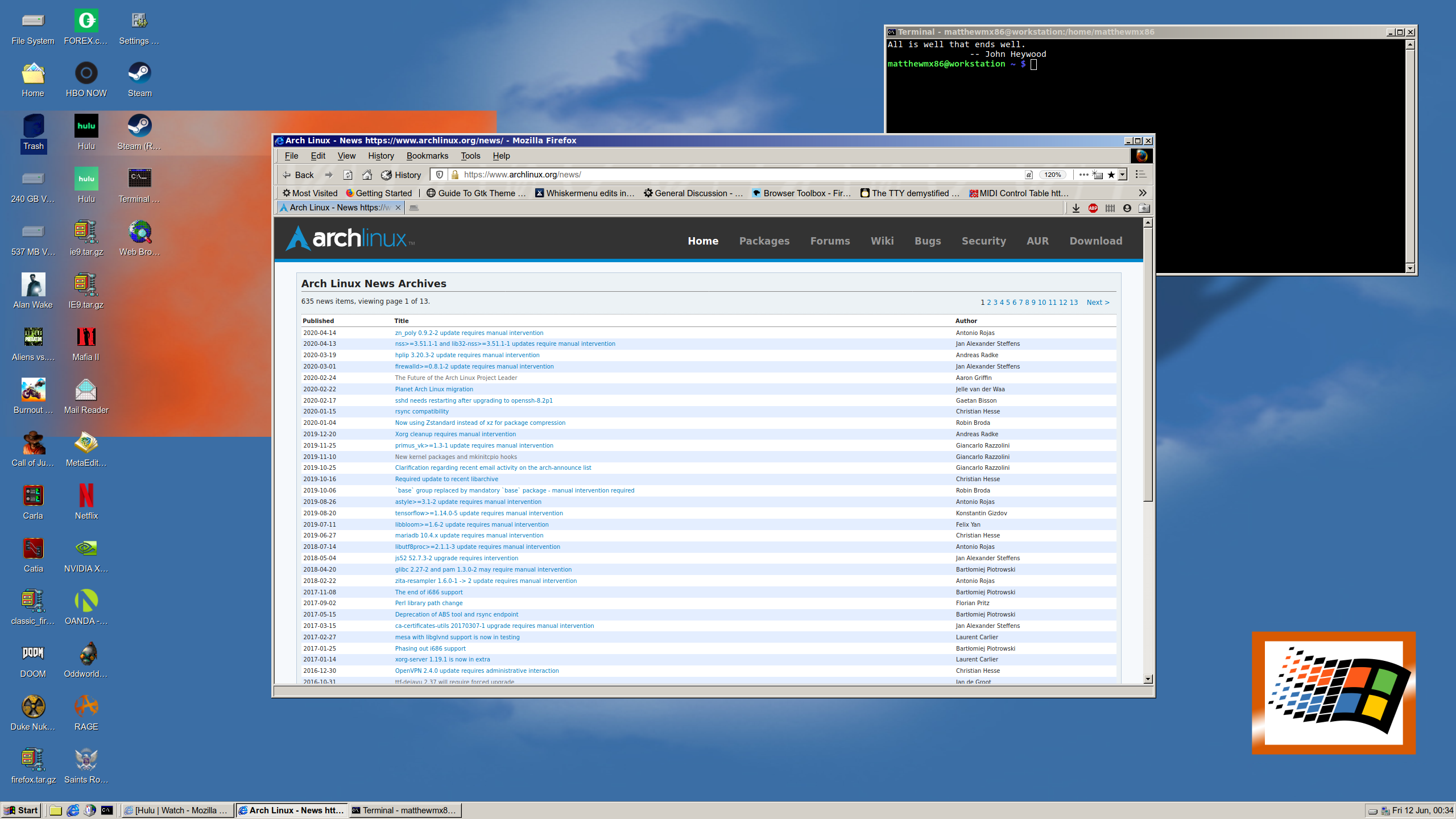
Task: Open the HBO NOW desktop icon
Action: (x=86, y=80)
